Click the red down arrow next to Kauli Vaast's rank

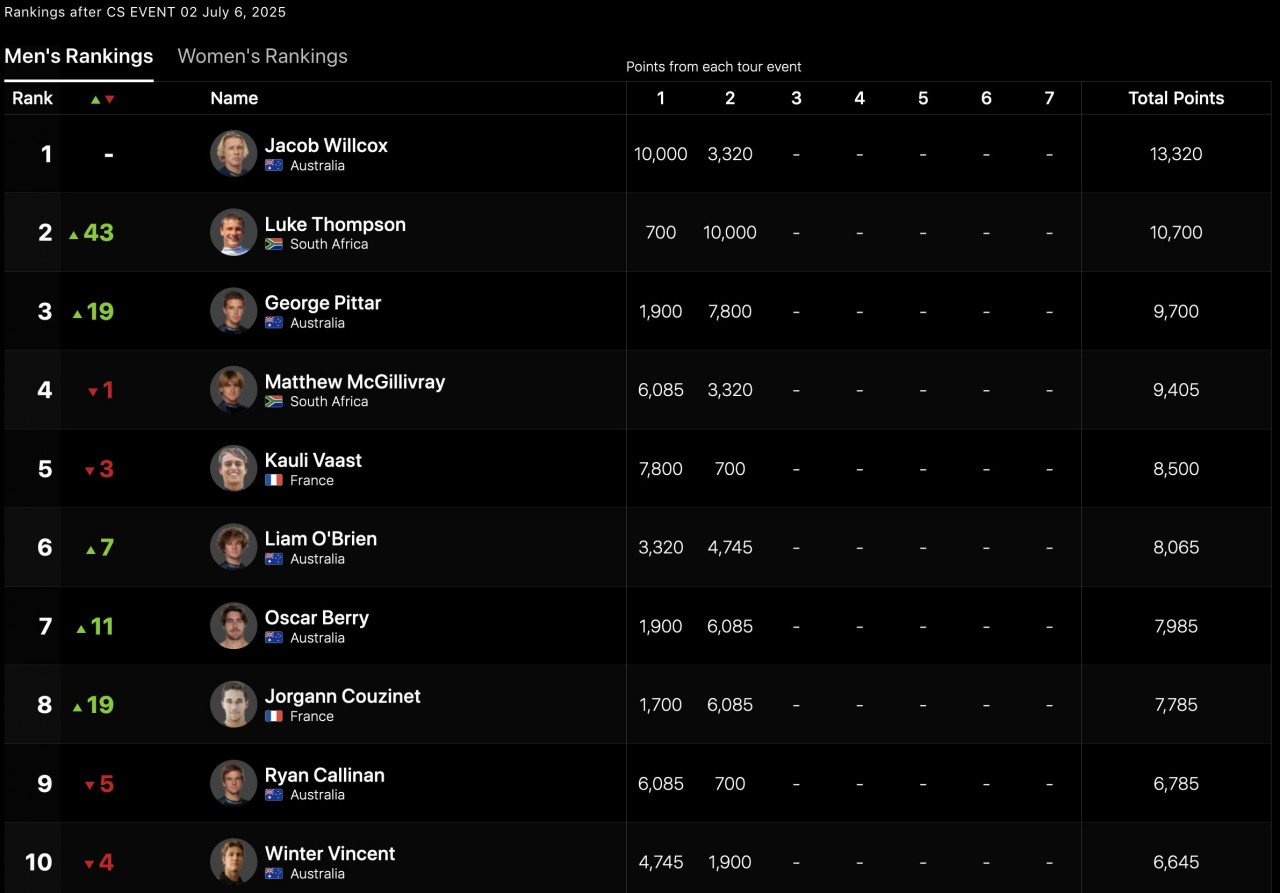click(89, 471)
